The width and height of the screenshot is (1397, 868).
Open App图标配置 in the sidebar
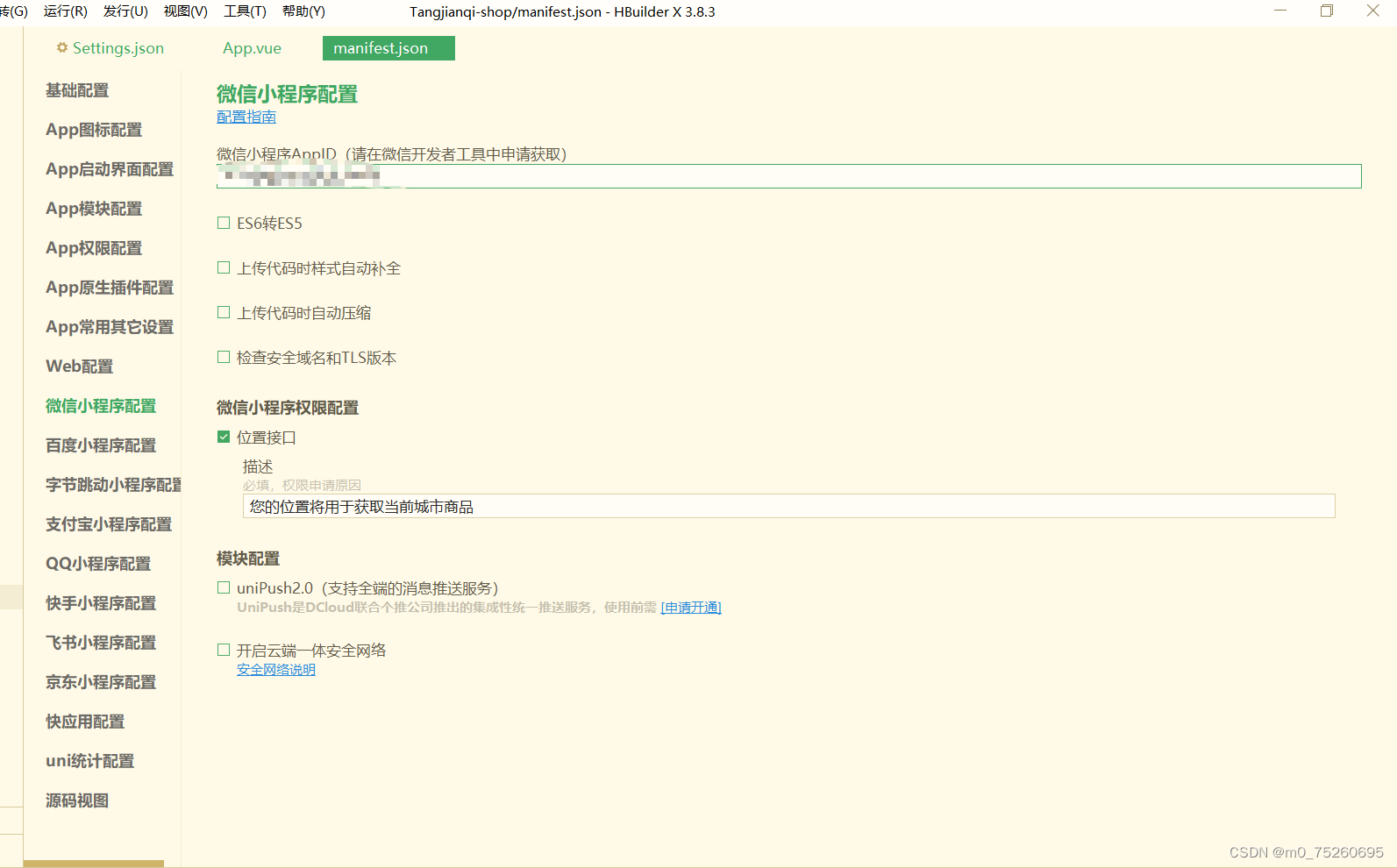tap(94, 130)
